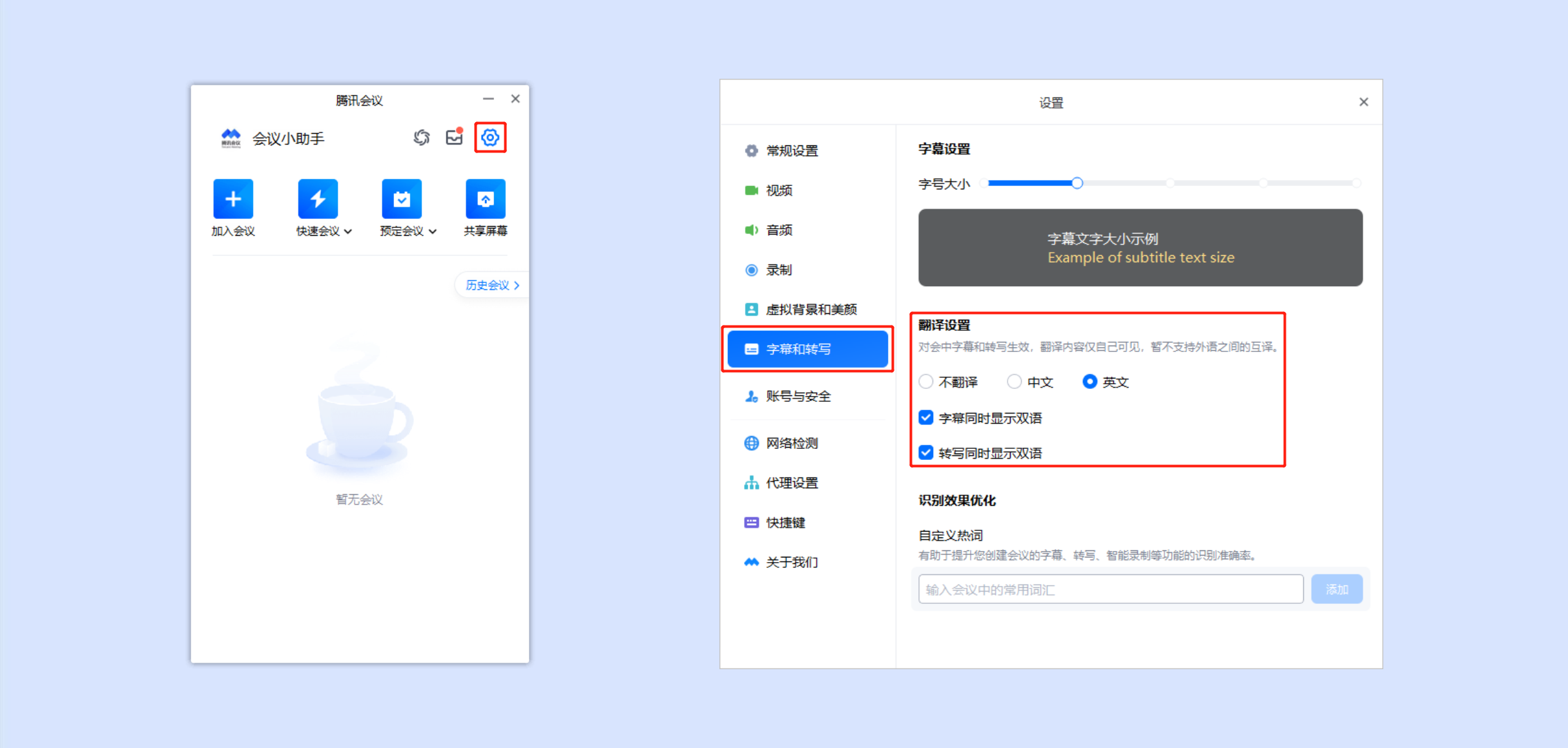Click the 会议小助手 avatar logo
The height and width of the screenshot is (748, 1568).
pyautogui.click(x=231, y=138)
